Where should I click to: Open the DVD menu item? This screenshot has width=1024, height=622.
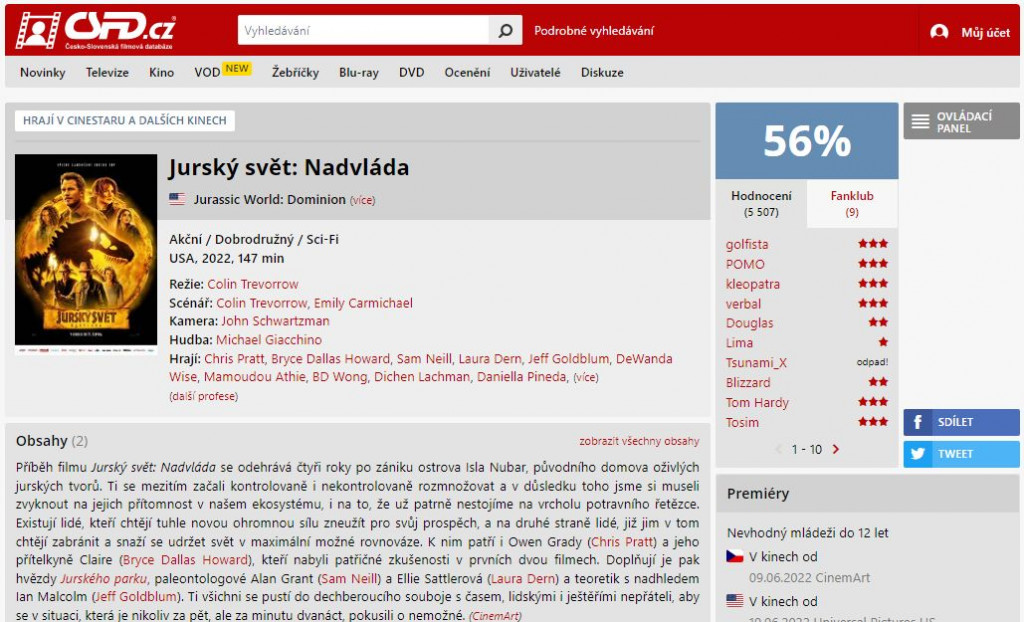click(411, 73)
